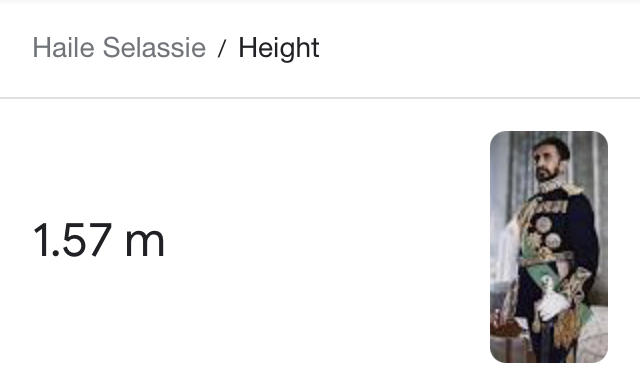Click the white glove in the portrait
The width and height of the screenshot is (640, 391).
click(x=552, y=304)
